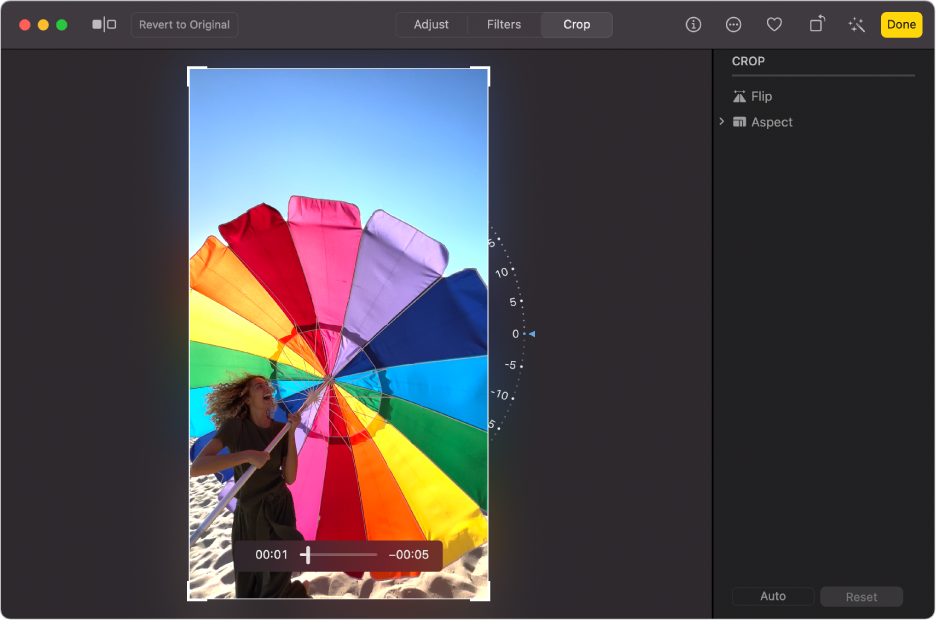Expand the Aspect disclosure arrow
The width and height of the screenshot is (936, 622).
[721, 122]
